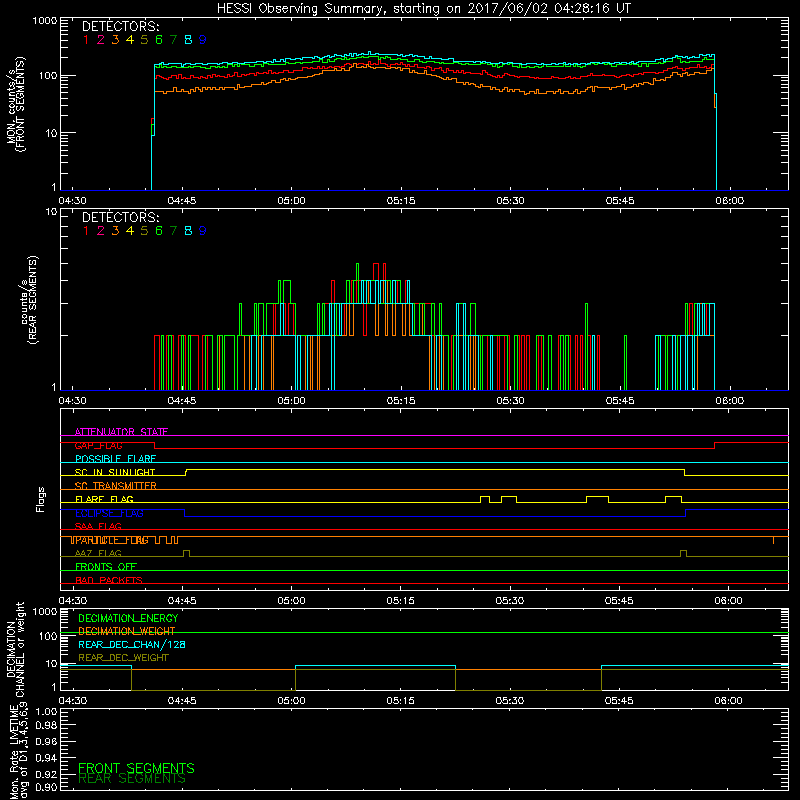The height and width of the screenshot is (800, 800).
Task: Click the MON. counts/s (FRONT SEGMENTS) axis title
Action: pos(15,104)
